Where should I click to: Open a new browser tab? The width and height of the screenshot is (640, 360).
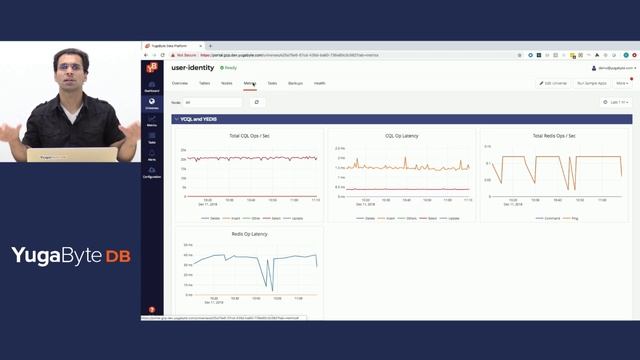coord(210,46)
